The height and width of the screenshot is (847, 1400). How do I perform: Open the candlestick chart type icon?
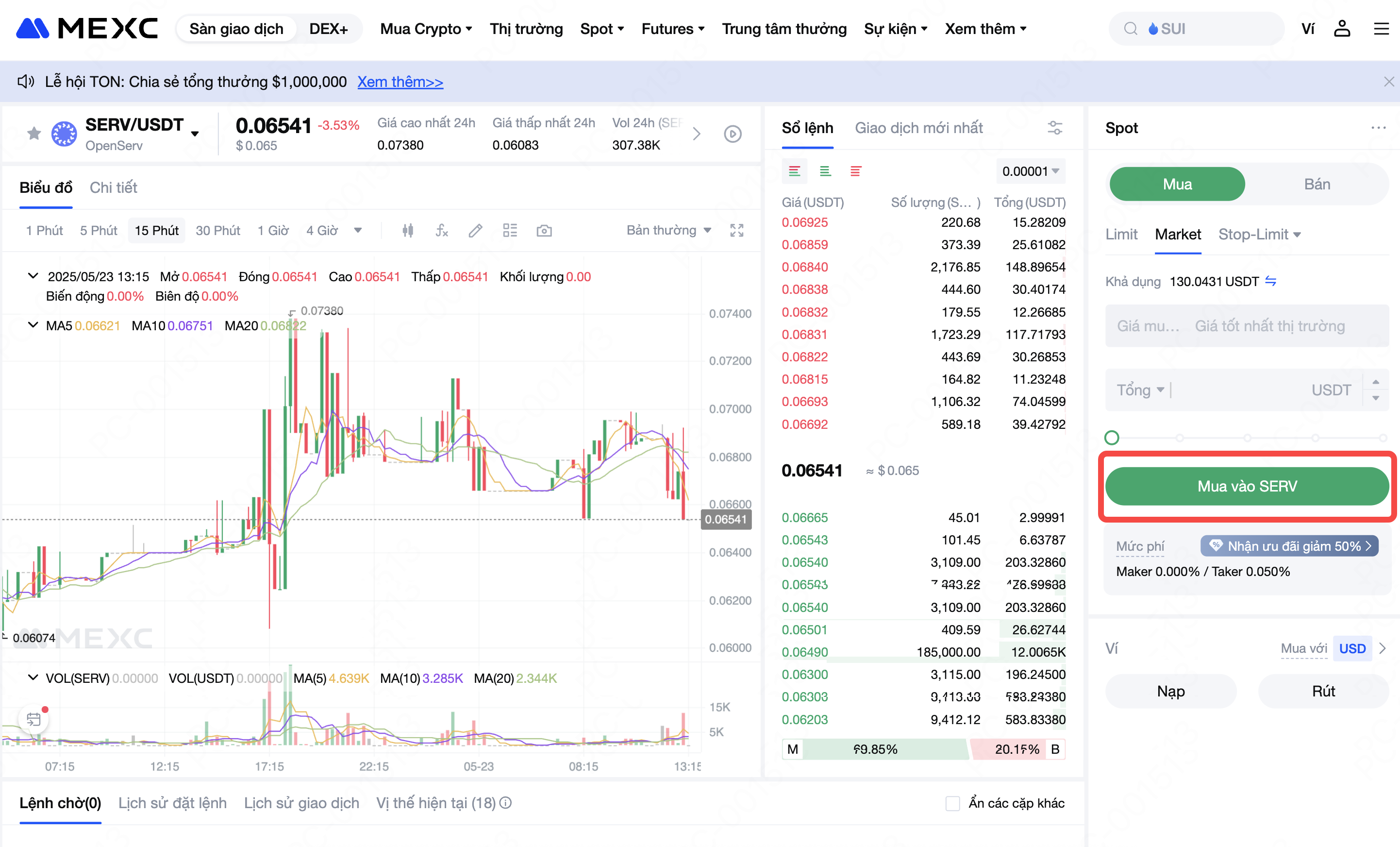pos(407,230)
